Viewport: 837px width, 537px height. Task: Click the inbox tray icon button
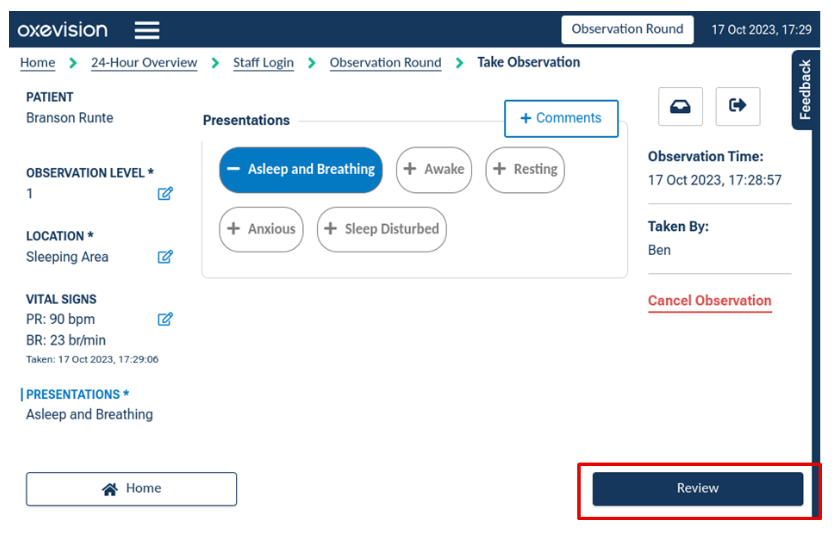click(x=680, y=106)
